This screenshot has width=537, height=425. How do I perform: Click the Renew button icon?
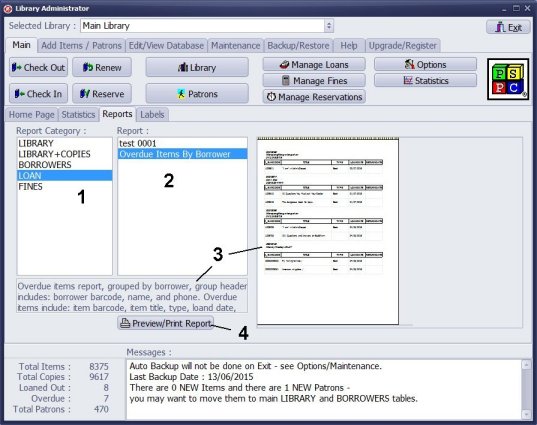coord(88,67)
